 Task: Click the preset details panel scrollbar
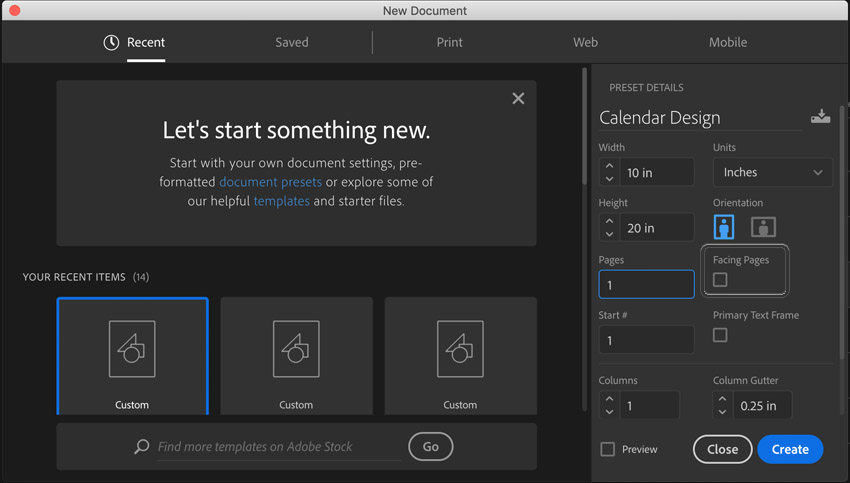842,233
